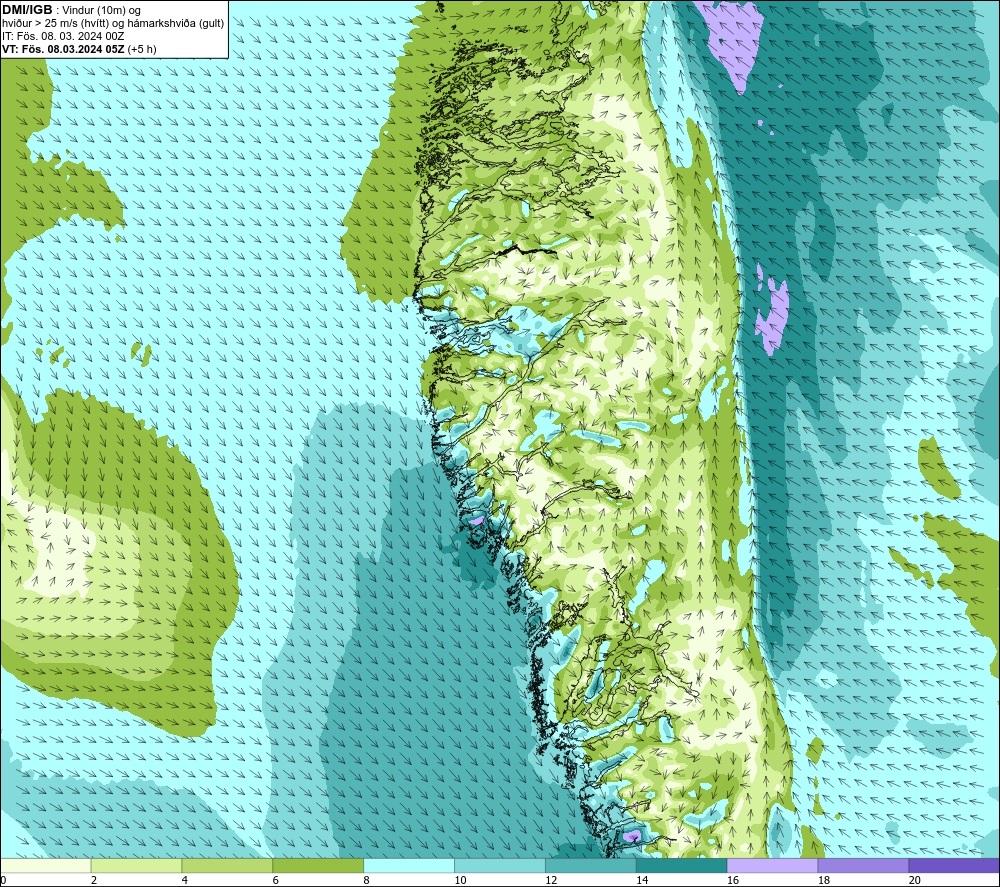Click the scale value 10
The width and height of the screenshot is (1000, 887).
pyautogui.click(x=460, y=880)
